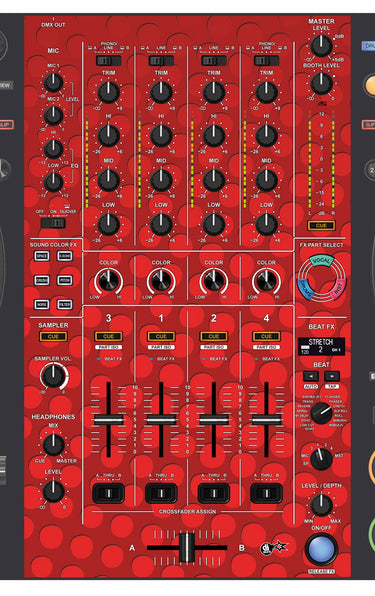The width and height of the screenshot is (375, 596).
Task: Click the Mic EQ HI knob
Action: [53, 148]
